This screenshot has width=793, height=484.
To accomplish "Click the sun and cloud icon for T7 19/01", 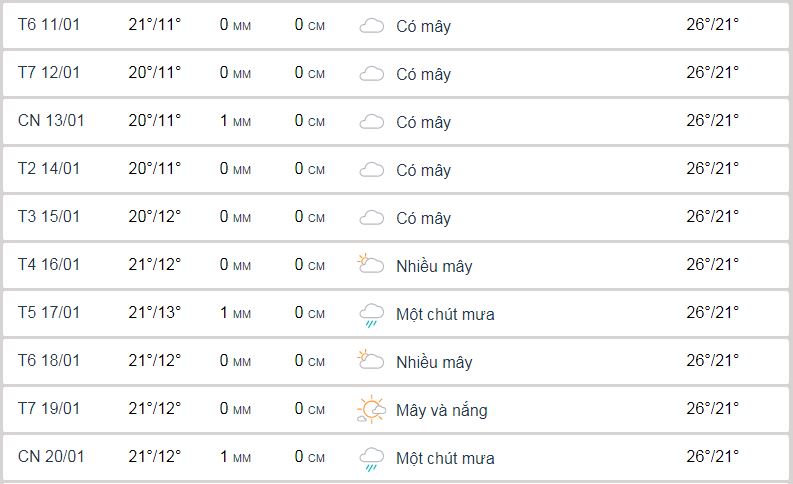I will [371, 409].
